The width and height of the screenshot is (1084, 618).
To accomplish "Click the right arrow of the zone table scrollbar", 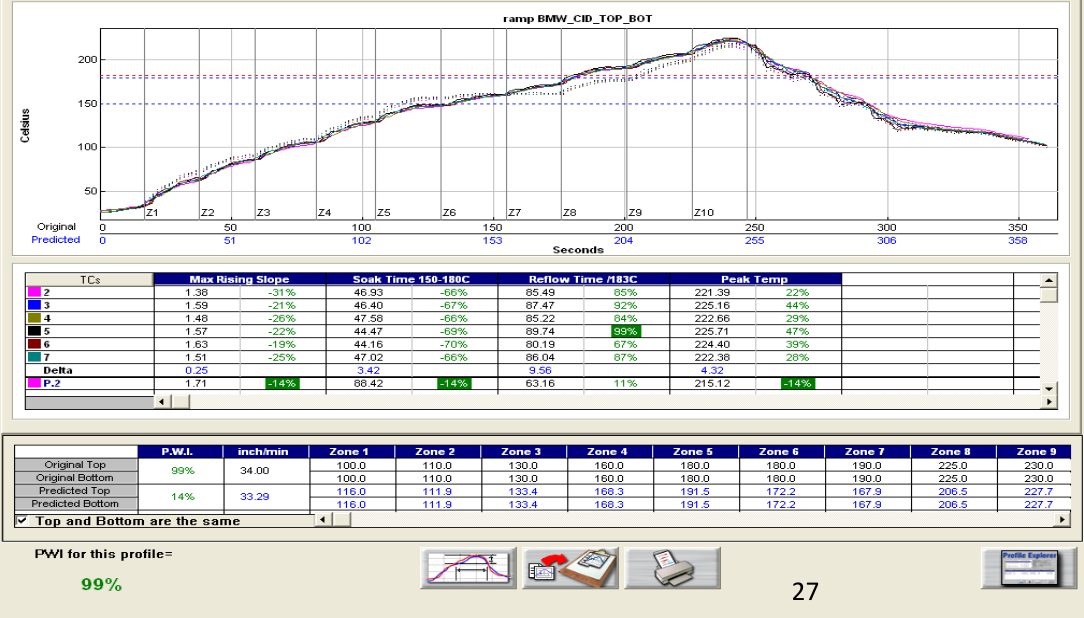I will [x=1063, y=519].
